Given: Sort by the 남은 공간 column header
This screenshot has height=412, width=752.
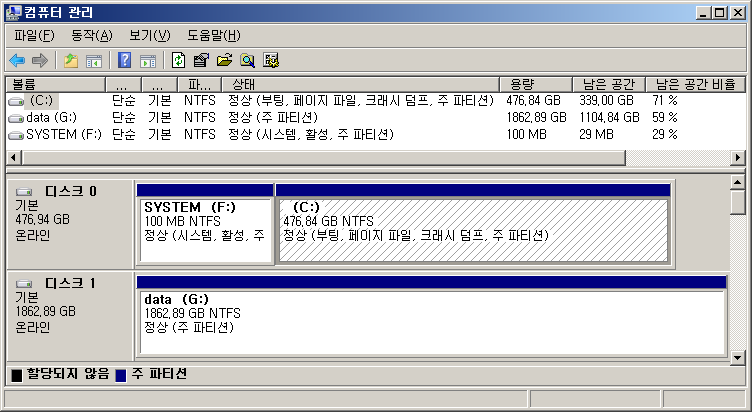Looking at the screenshot, I should pos(609,84).
